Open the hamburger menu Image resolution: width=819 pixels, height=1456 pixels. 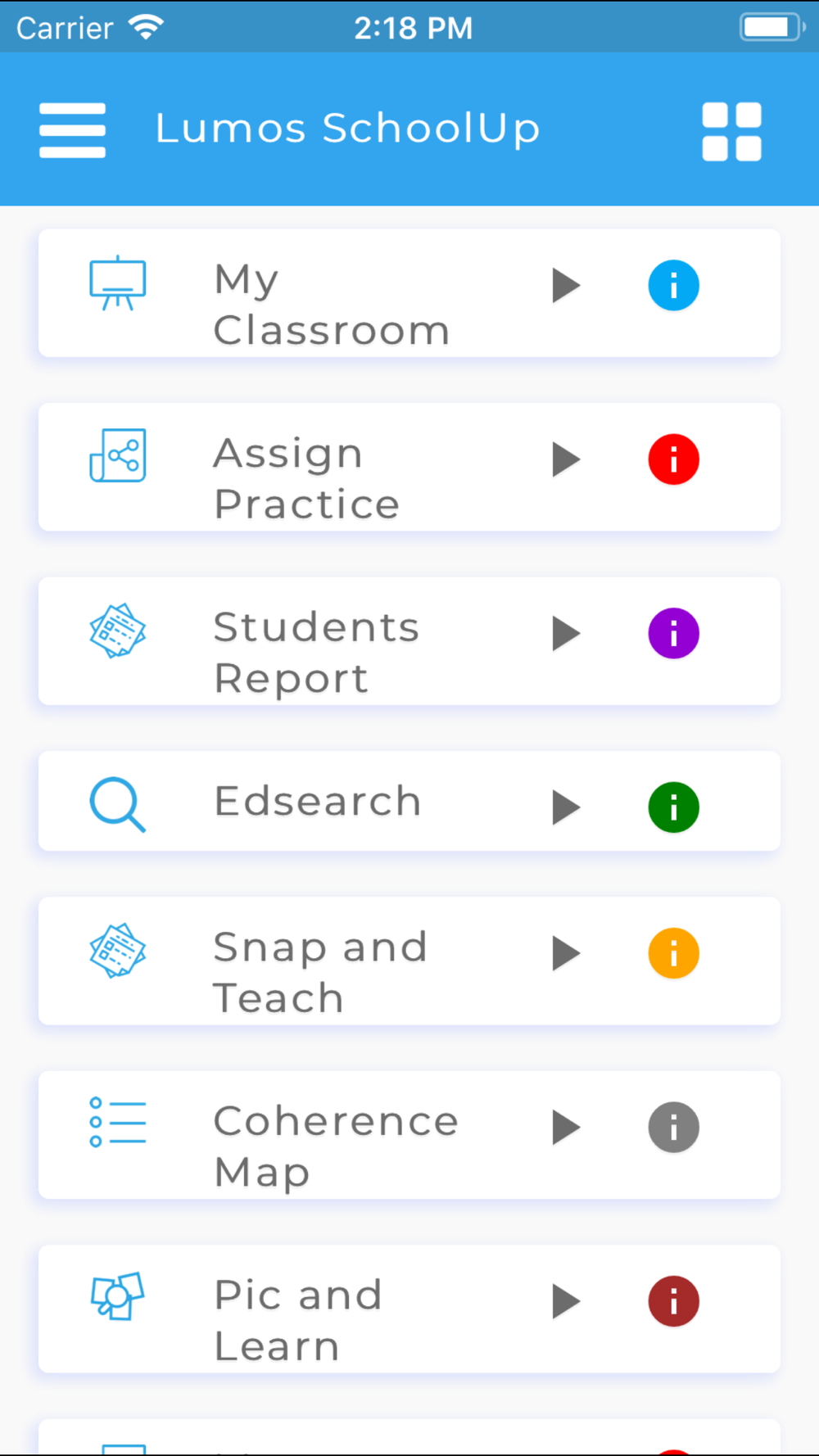[72, 130]
